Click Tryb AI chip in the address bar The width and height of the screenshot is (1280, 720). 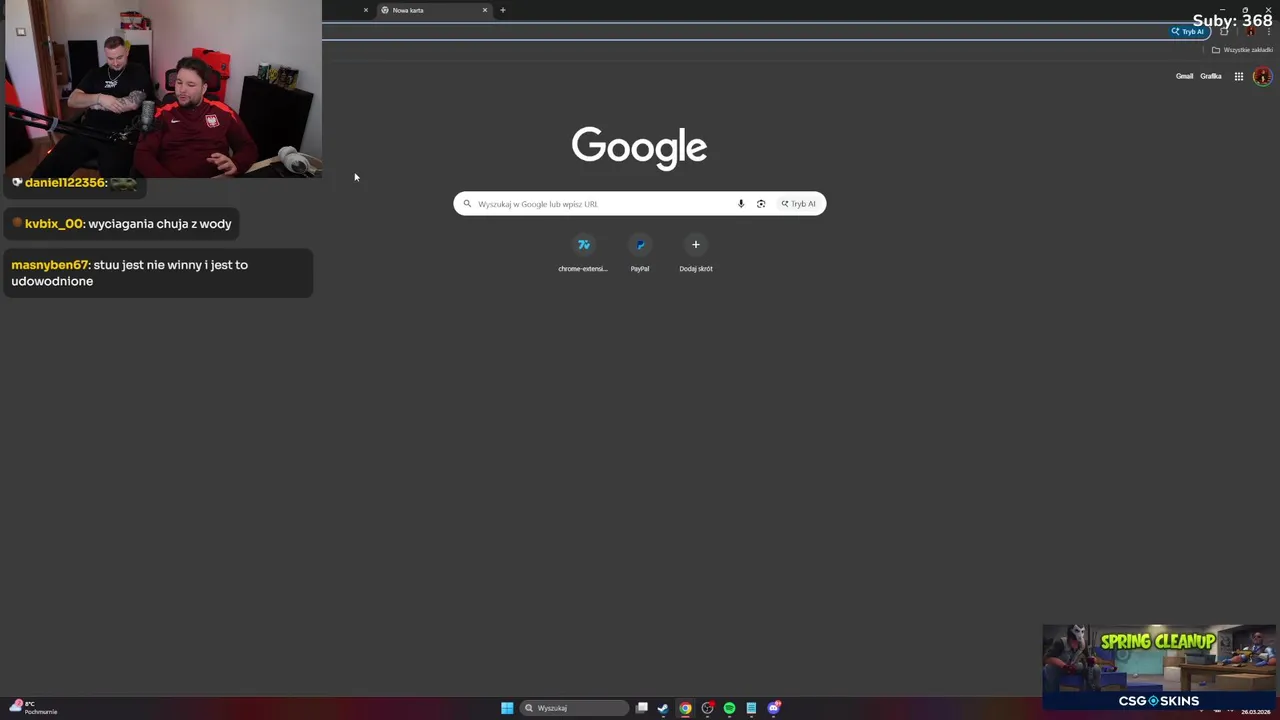point(1190,32)
